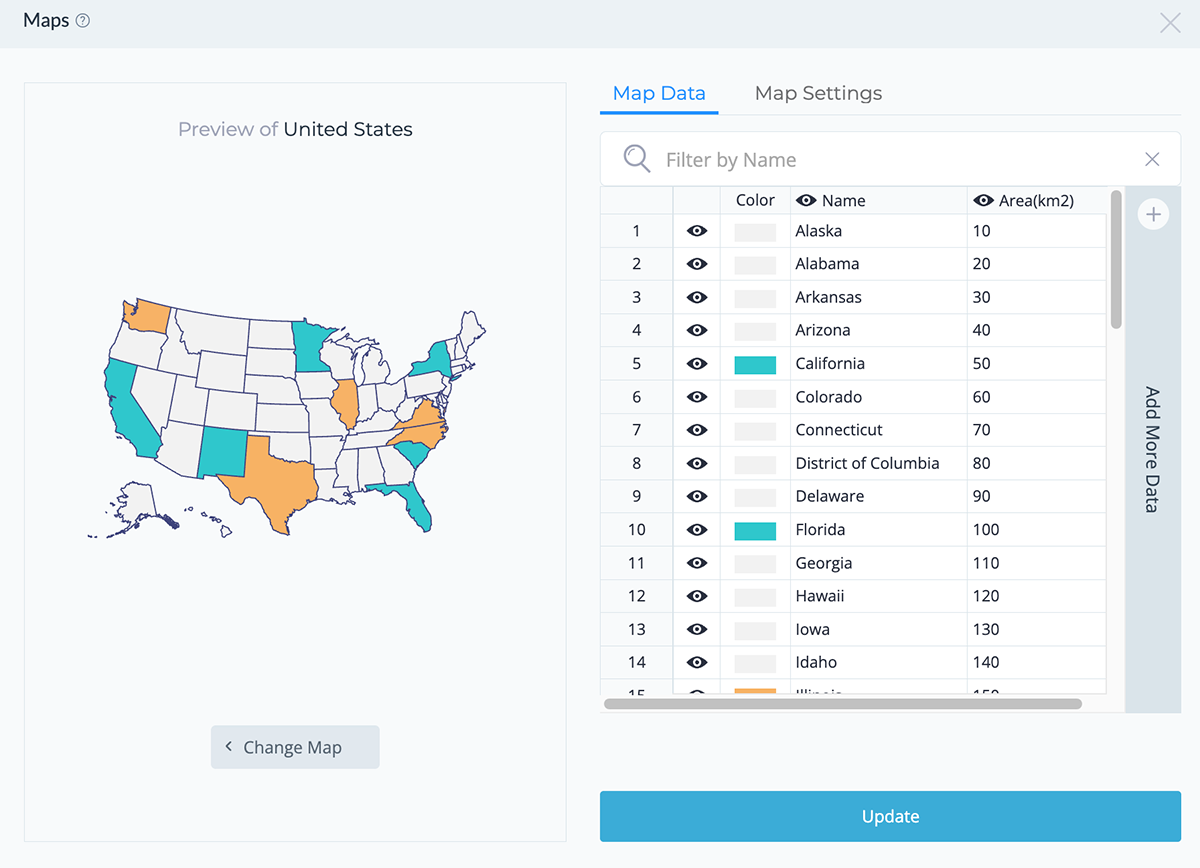Click the Florida color swatch
The width and height of the screenshot is (1200, 868).
[x=755, y=530]
